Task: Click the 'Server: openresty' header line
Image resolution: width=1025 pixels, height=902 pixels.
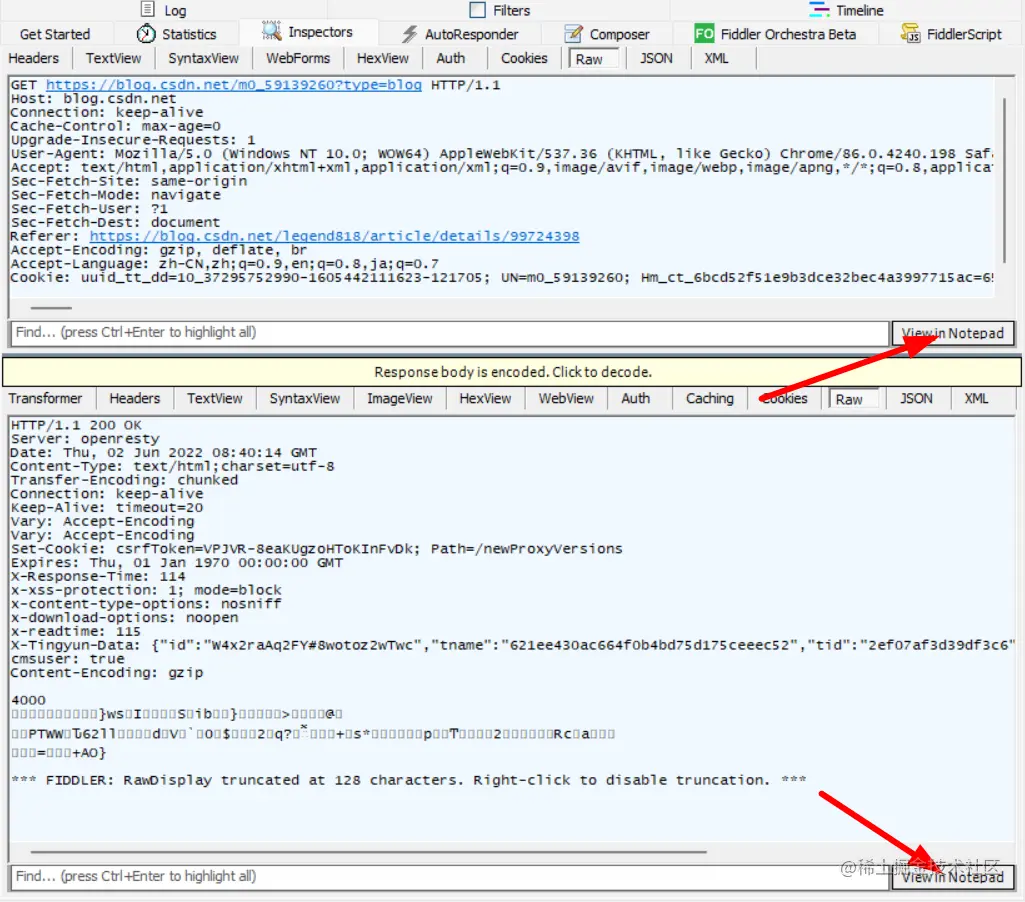Action: coord(85,439)
